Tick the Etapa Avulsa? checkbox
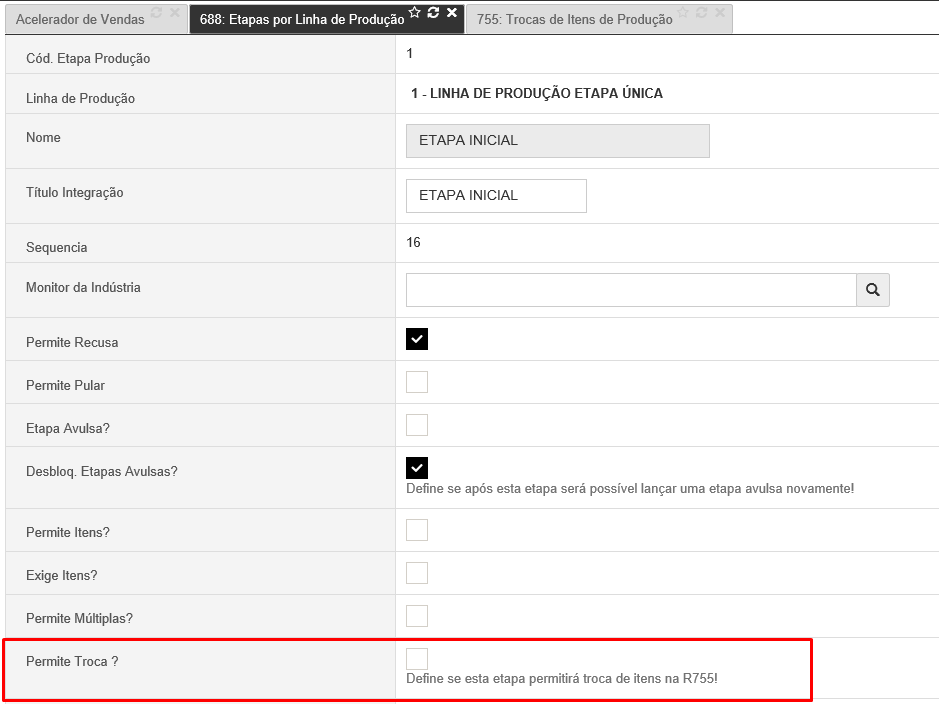Image resolution: width=939 pixels, height=704 pixels. click(x=417, y=425)
